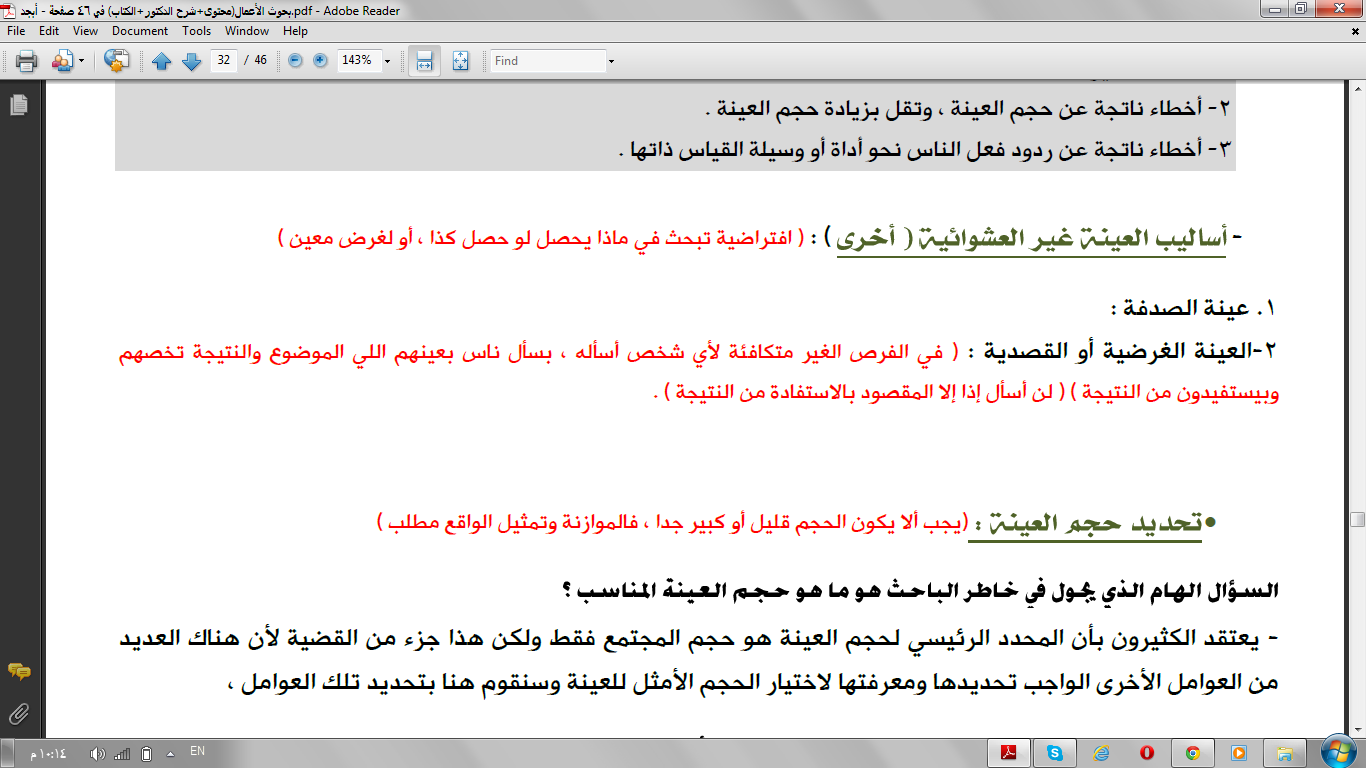This screenshot has width=1366, height=768.
Task: Click the Skype taskbar icon
Action: click(1055, 752)
